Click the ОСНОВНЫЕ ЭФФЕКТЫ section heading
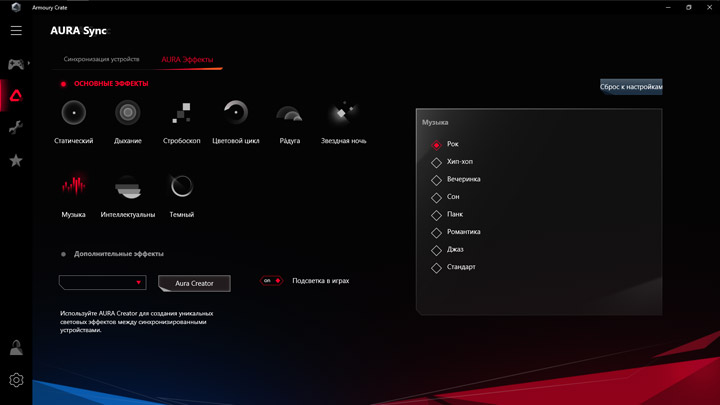Screen dimensions: 720x405 click(x=111, y=84)
